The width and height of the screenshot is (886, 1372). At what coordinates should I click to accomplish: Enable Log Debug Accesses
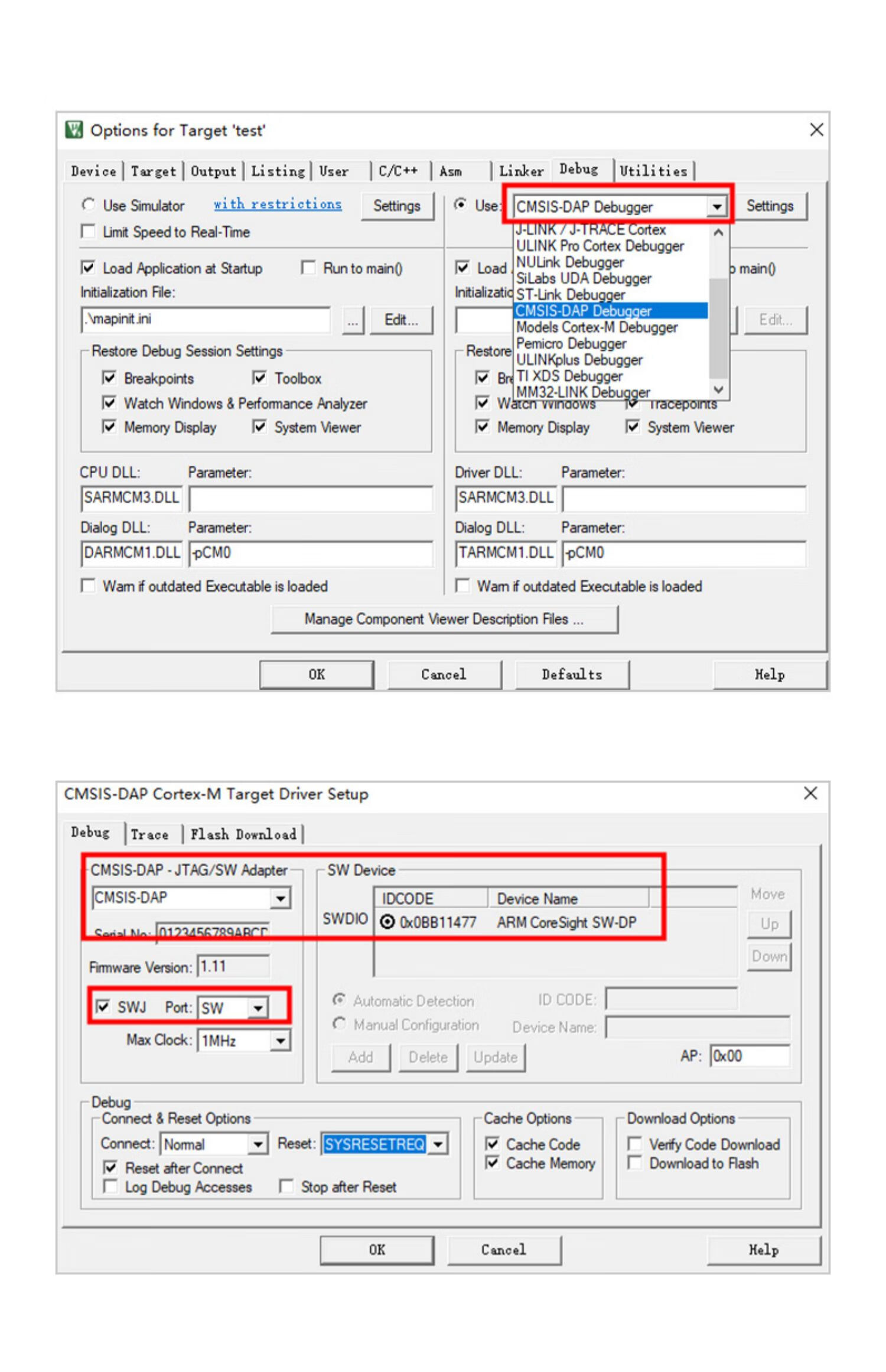point(110,1186)
